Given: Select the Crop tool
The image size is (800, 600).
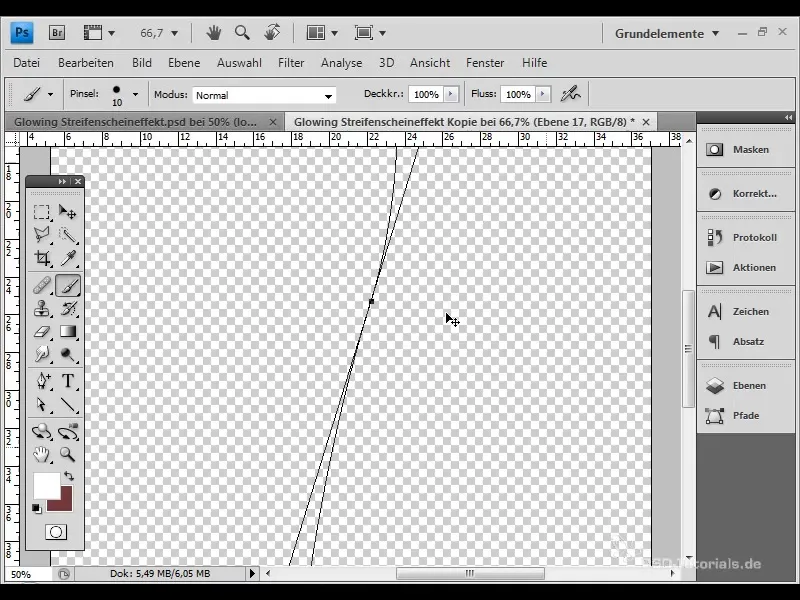Looking at the screenshot, I should click(42, 258).
